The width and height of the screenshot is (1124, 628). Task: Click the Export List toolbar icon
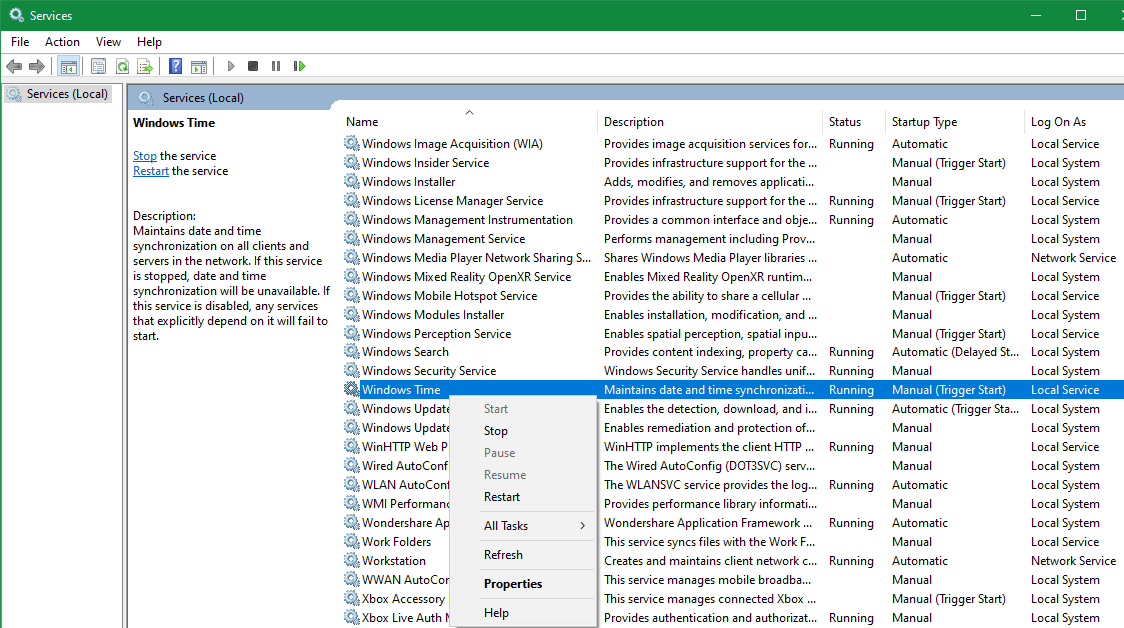point(146,66)
